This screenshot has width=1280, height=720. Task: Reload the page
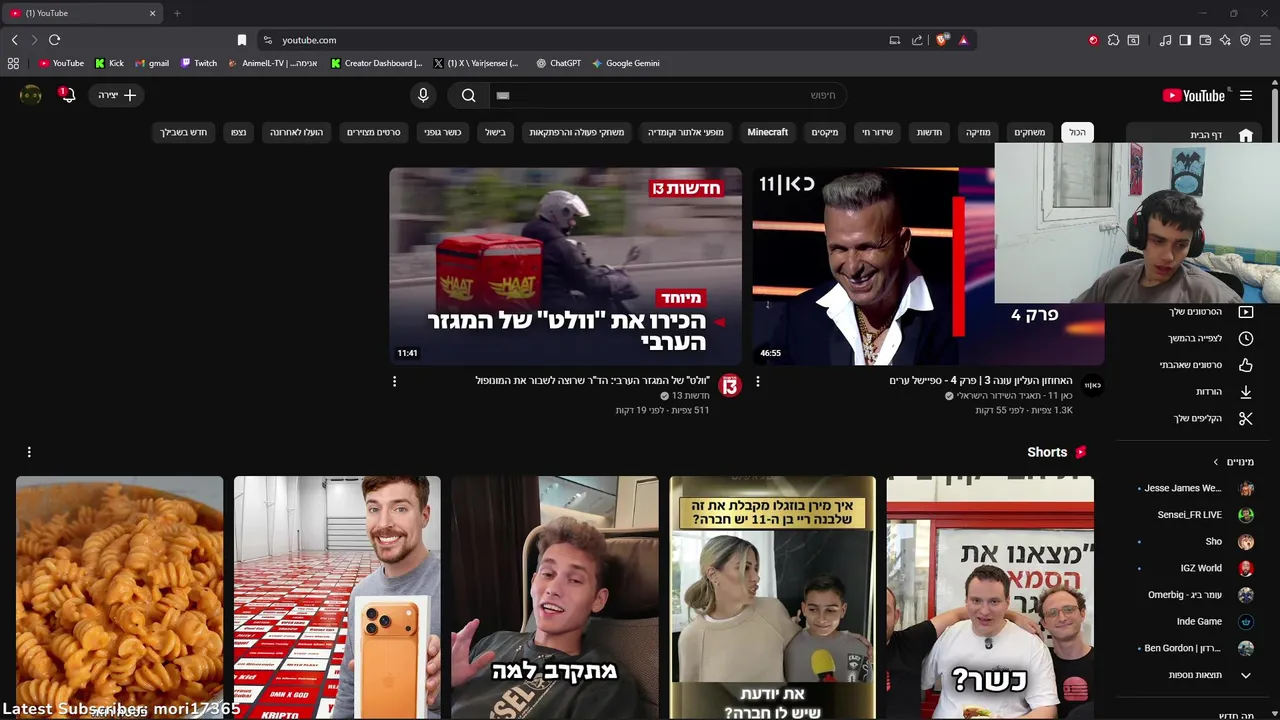[x=54, y=40]
